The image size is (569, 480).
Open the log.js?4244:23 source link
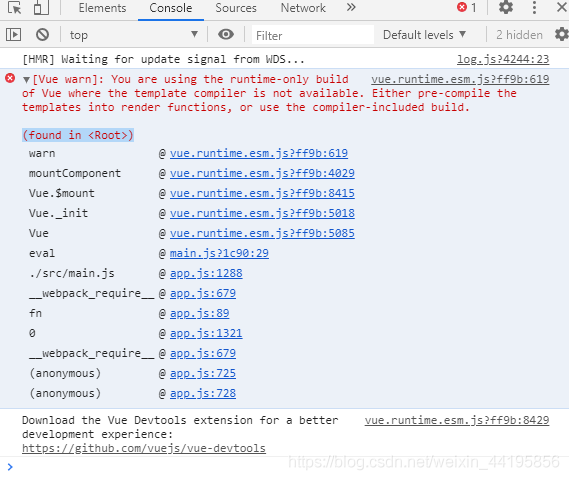tap(503, 59)
